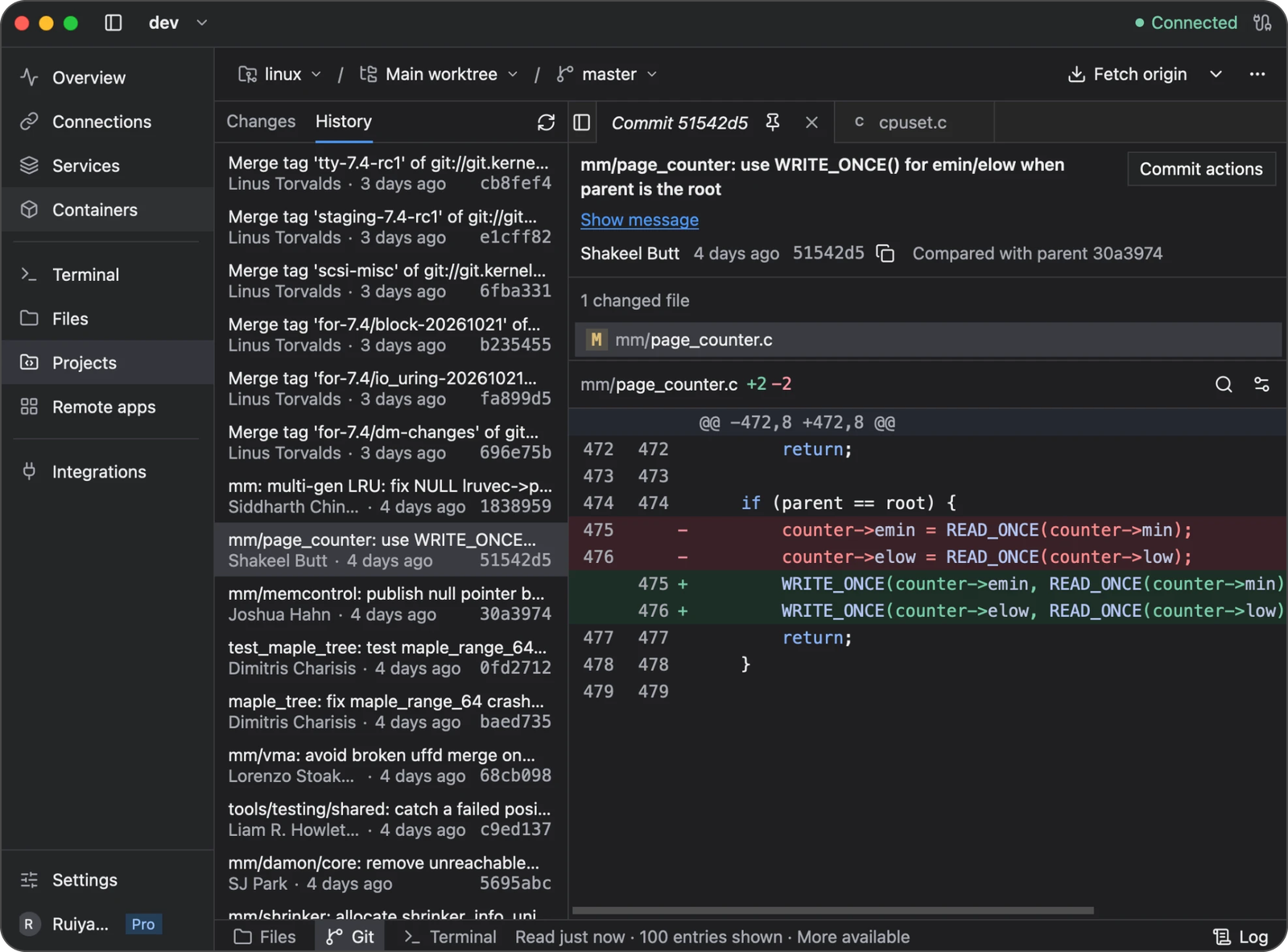The image size is (1288, 952).
Task: Expand Fetch origin options chevron
Action: tap(1216, 74)
